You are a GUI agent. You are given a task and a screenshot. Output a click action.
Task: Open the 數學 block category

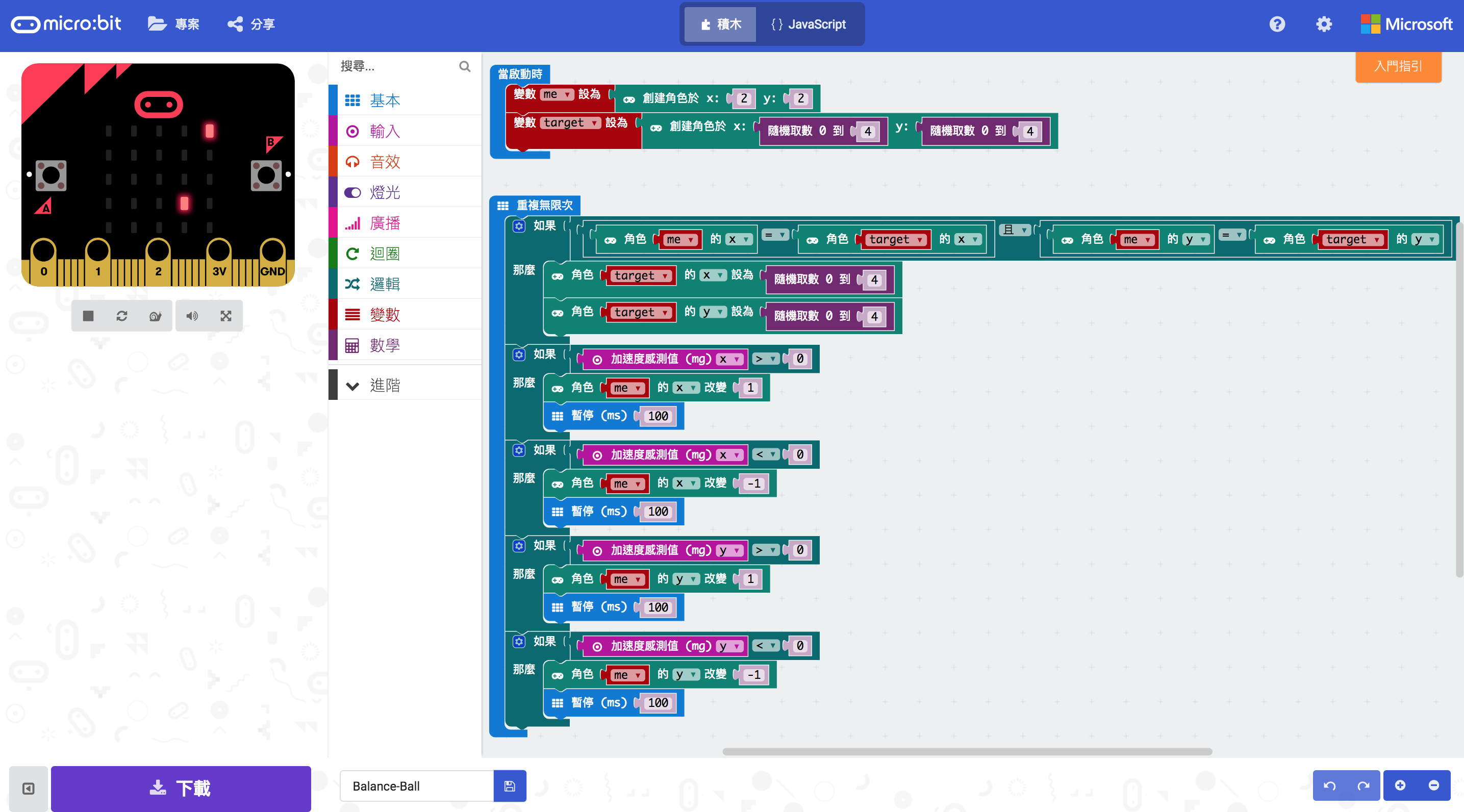[x=405, y=345]
